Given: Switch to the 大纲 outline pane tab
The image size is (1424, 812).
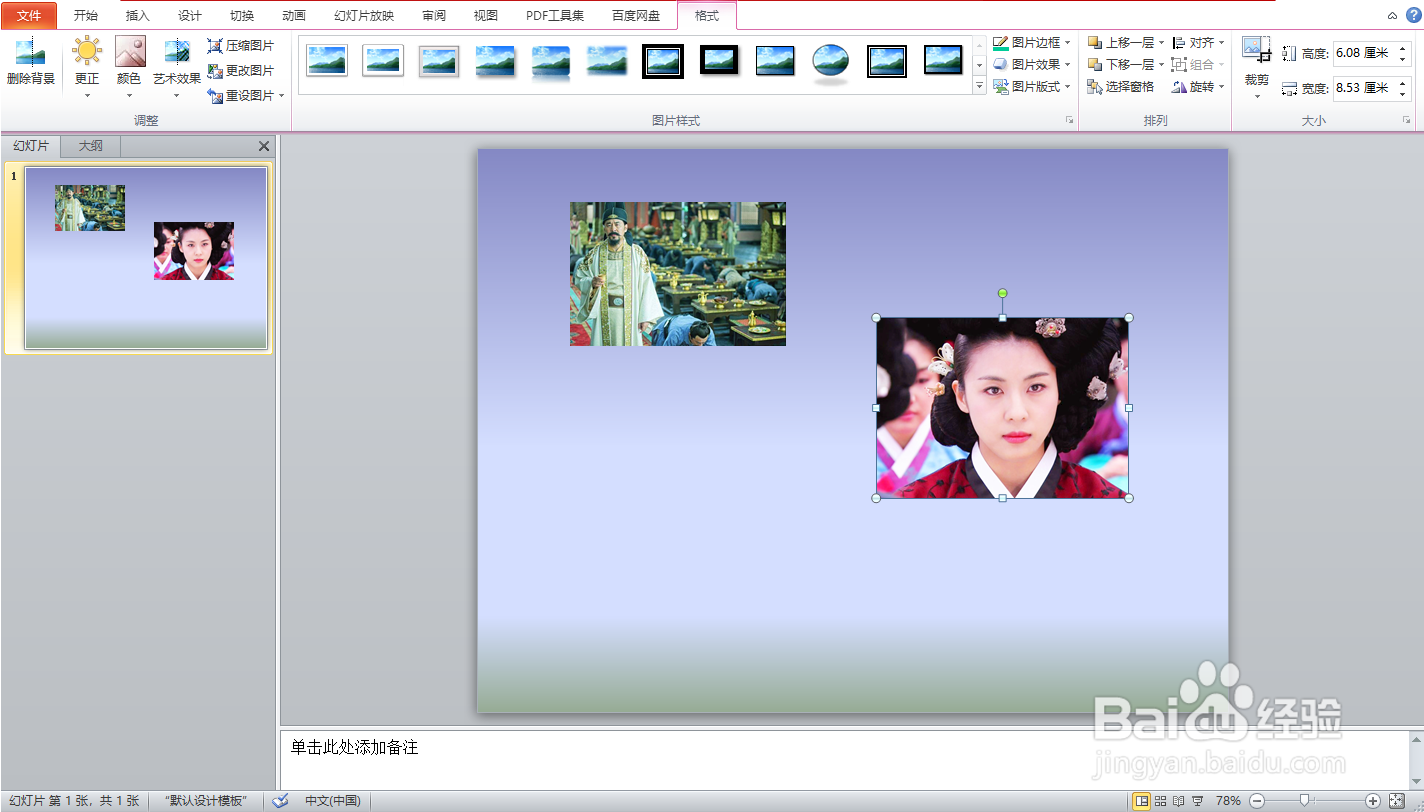Looking at the screenshot, I should (x=91, y=146).
